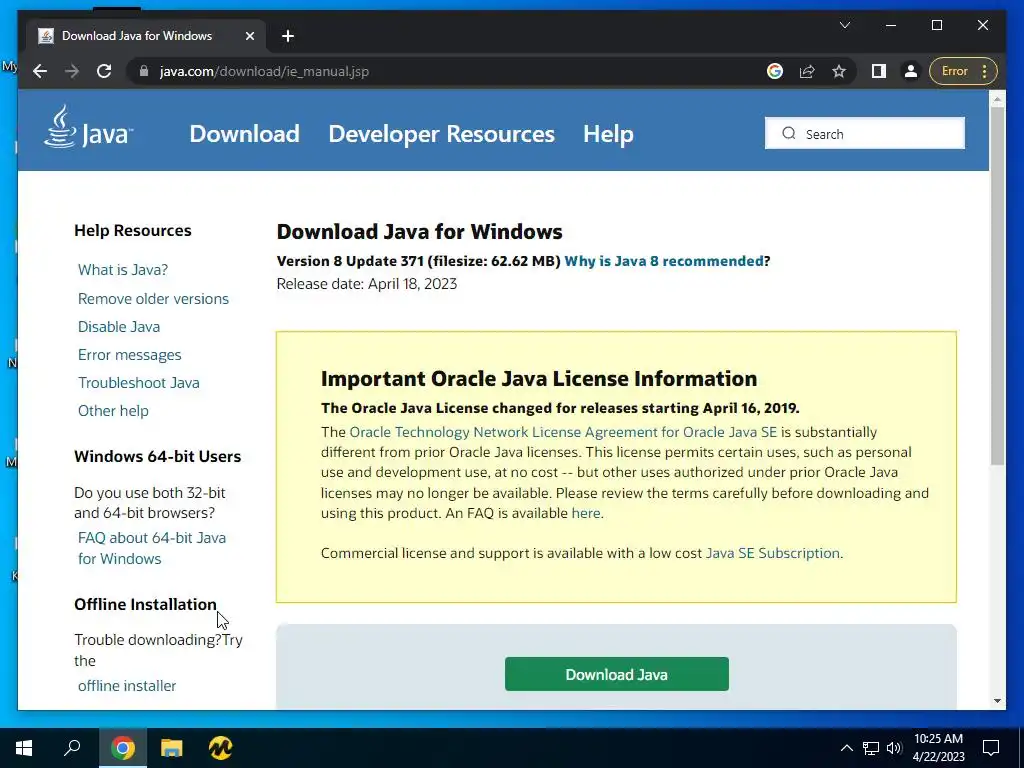Click the network tray icon
The image size is (1024, 768).
[871, 748]
